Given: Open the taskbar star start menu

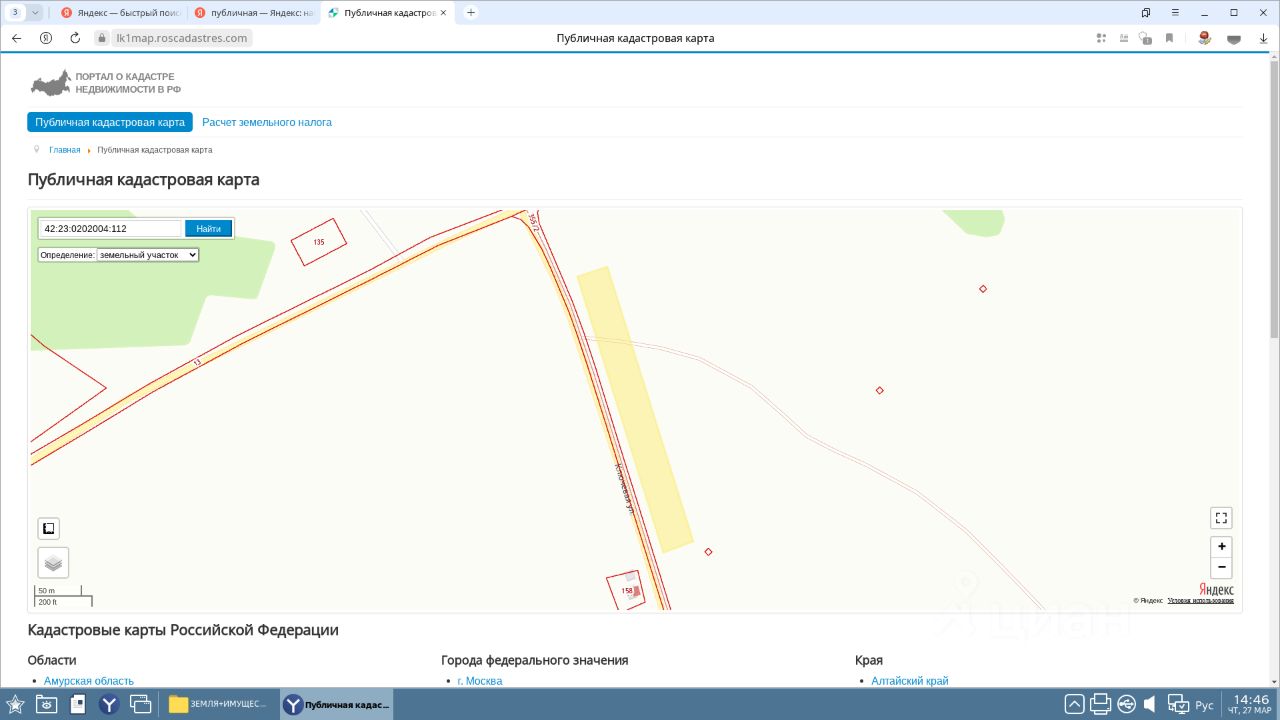Looking at the screenshot, I should coord(15,704).
